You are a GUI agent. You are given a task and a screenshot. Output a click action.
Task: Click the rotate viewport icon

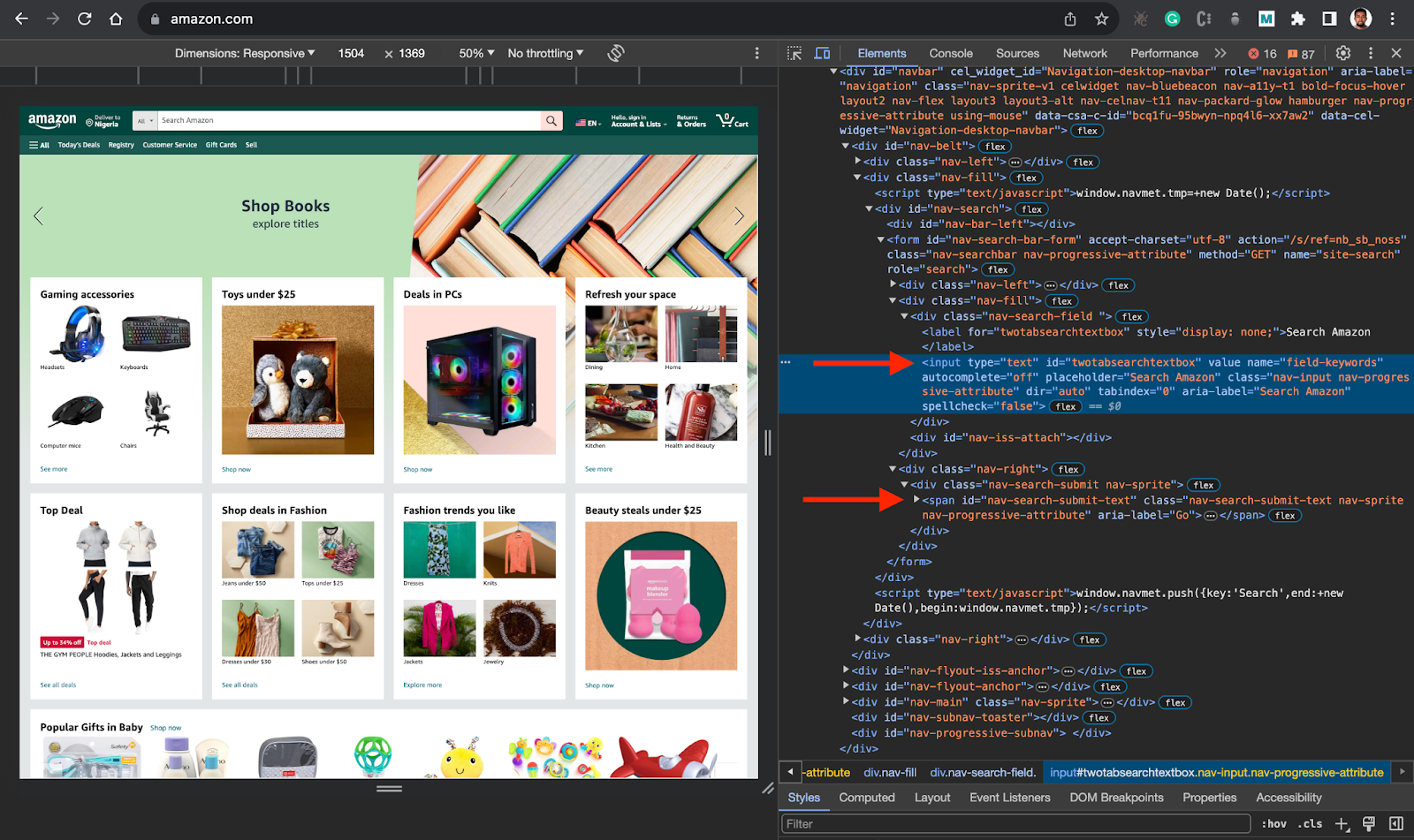pos(616,53)
